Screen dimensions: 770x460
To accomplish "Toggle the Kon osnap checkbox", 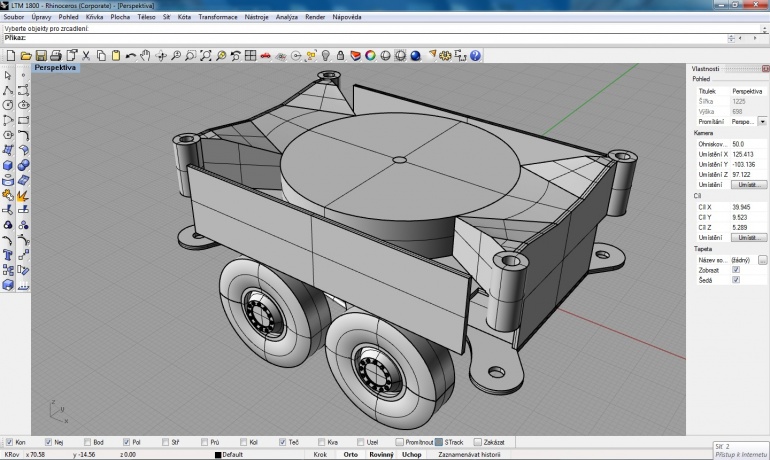I will [x=9, y=442].
